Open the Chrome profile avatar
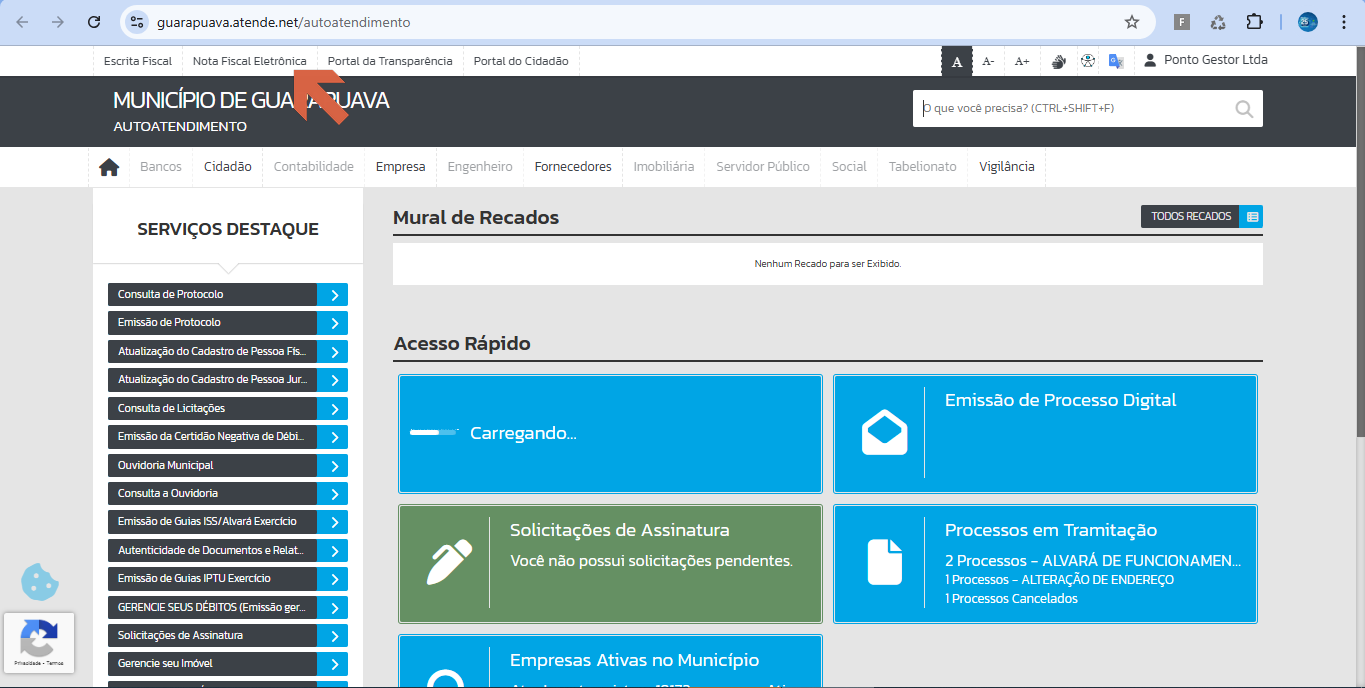1365x688 pixels. pyautogui.click(x=1308, y=22)
